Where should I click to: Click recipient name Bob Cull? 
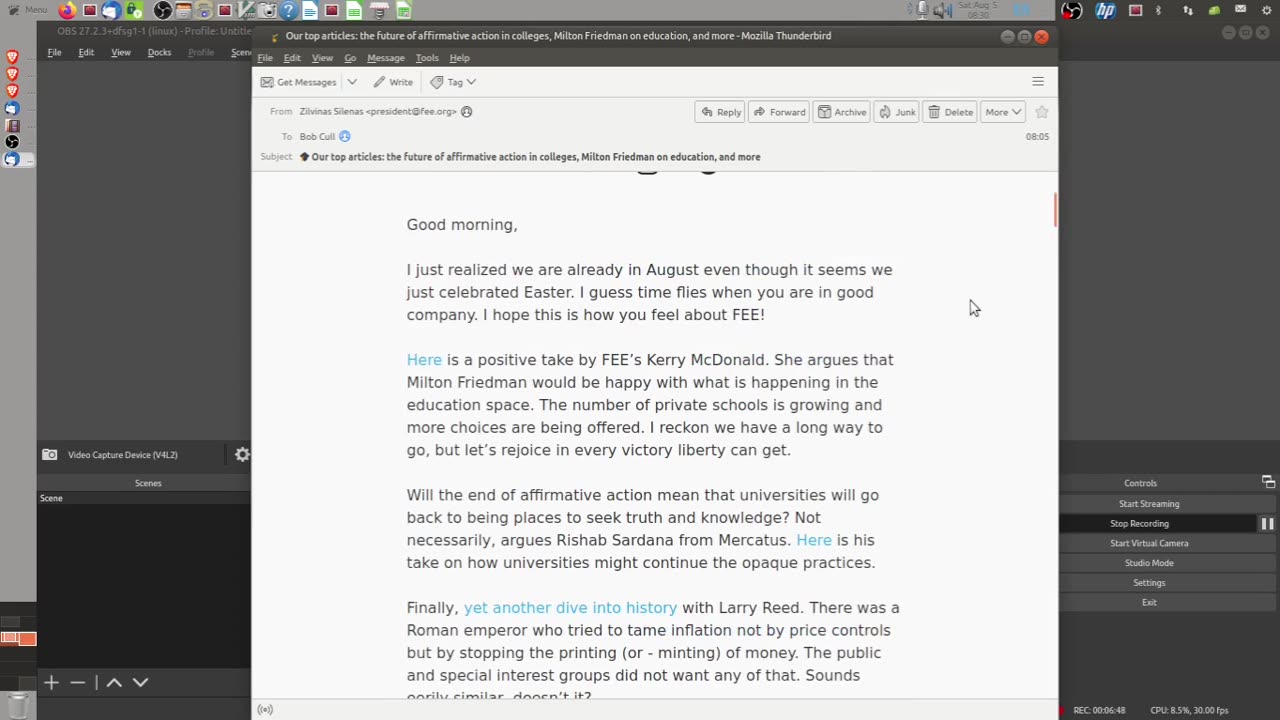(x=317, y=136)
